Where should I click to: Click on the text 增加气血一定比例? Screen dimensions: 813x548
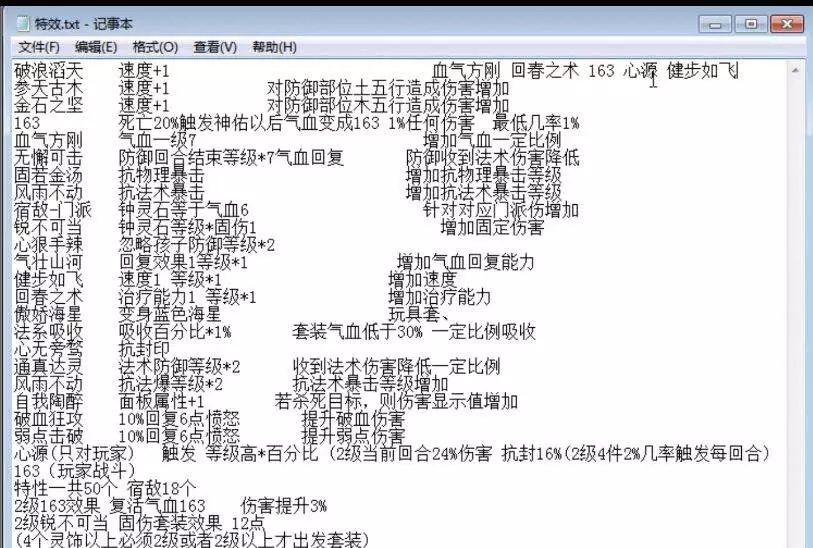(492, 140)
